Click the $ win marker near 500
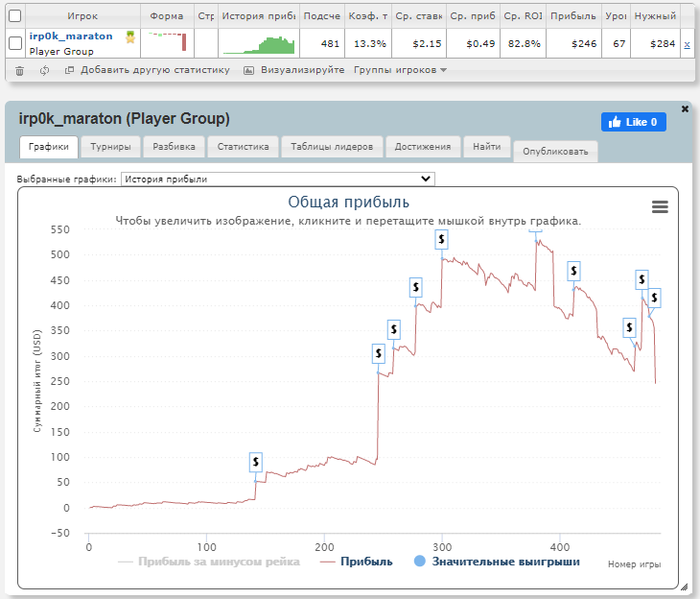This screenshot has width=700, height=599. point(442,239)
